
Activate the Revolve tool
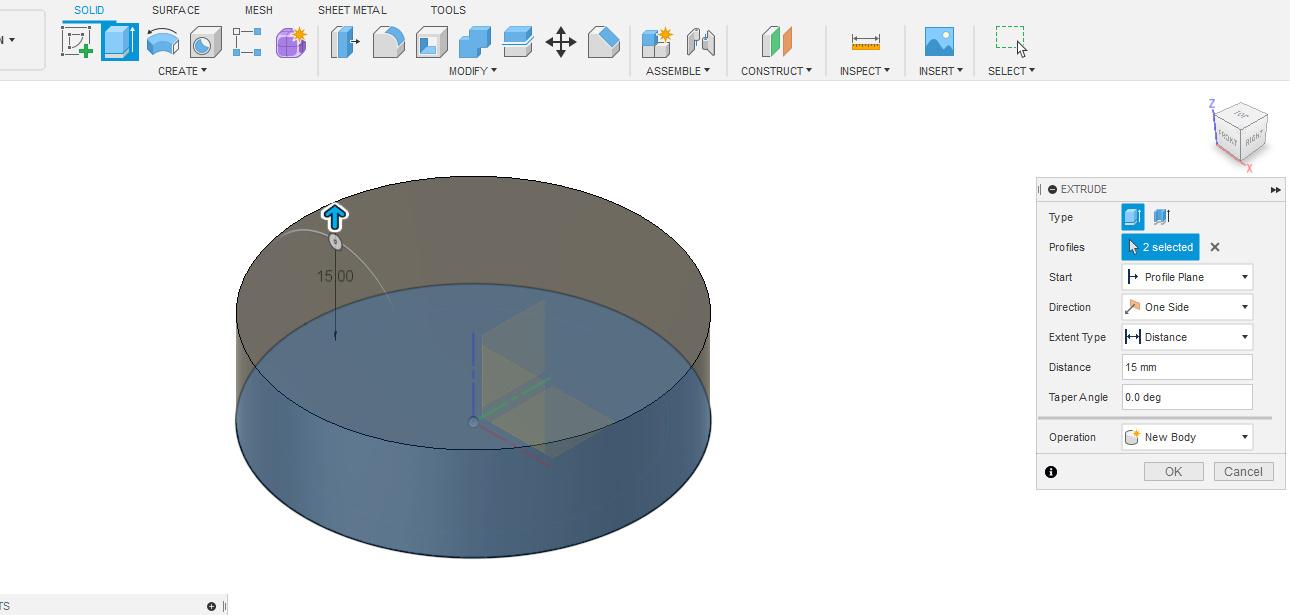162,42
